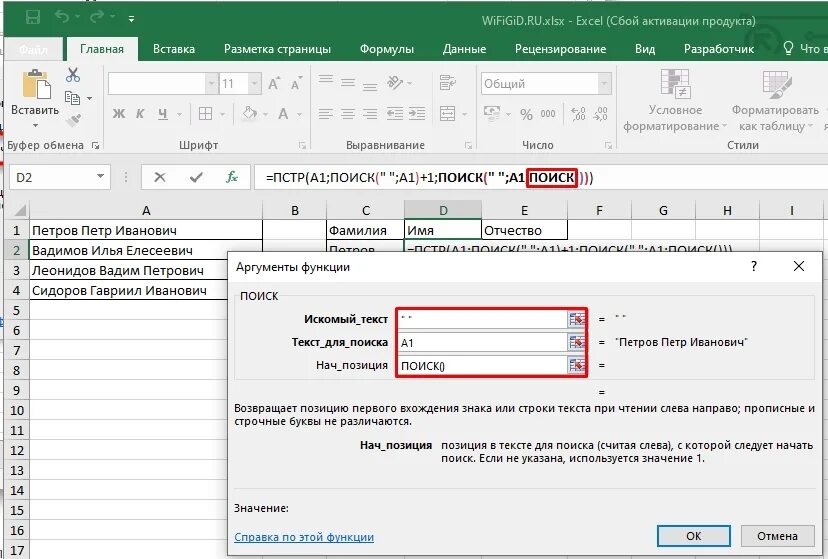Viewport: 828px width, 559px height.
Task: Click the Copy icon
Action: [x=72, y=98]
